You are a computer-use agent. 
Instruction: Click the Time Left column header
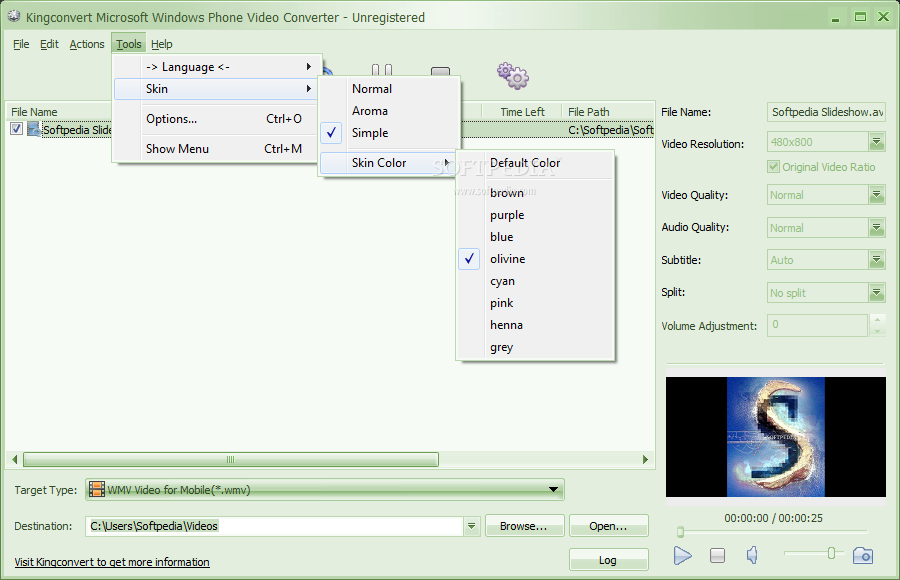pyautogui.click(x=522, y=112)
